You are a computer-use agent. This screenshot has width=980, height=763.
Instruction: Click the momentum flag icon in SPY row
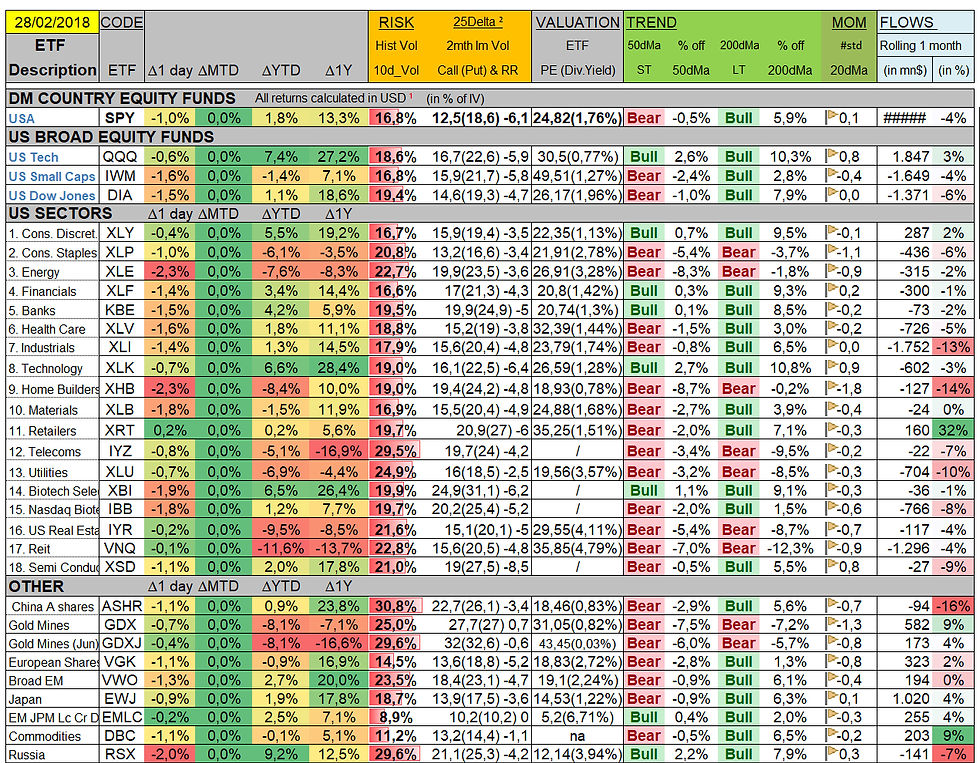pyautogui.click(x=831, y=116)
